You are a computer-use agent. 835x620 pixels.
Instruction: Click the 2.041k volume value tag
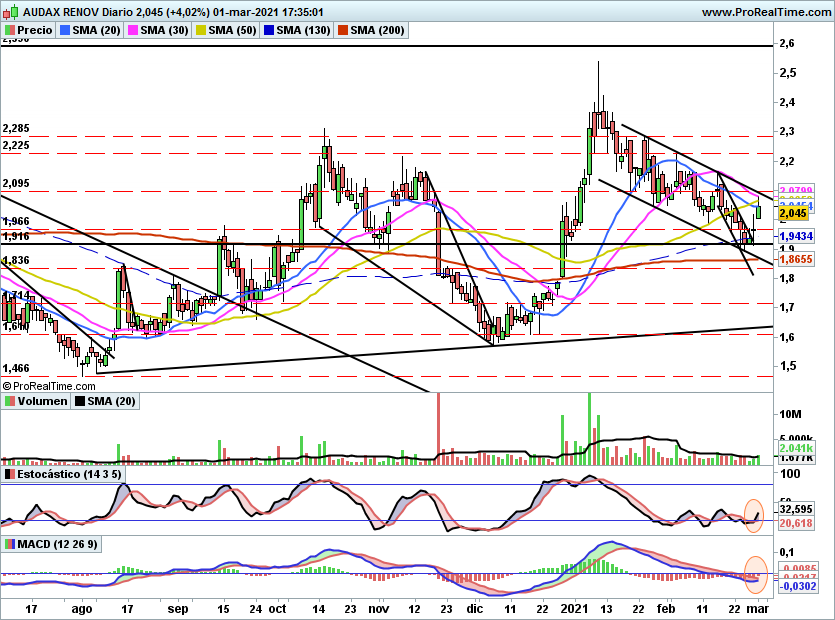point(796,448)
